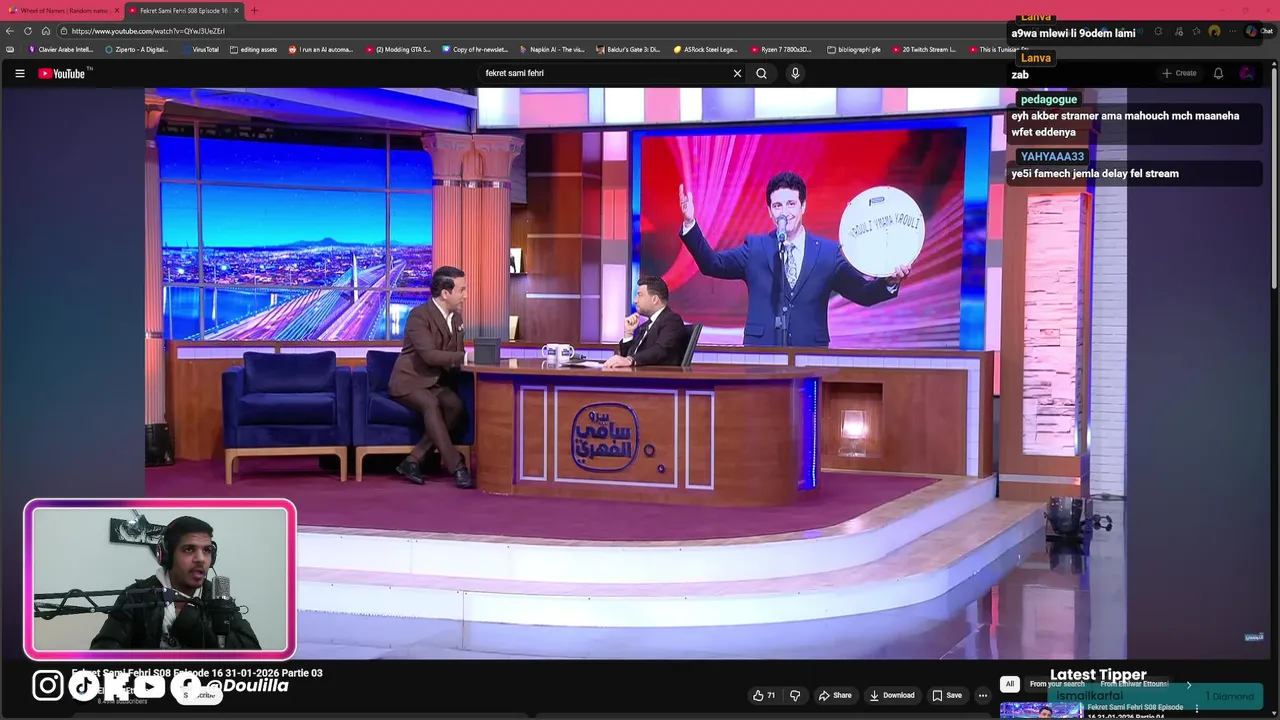Image resolution: width=1280 pixels, height=720 pixels.
Task: Run the search with the magnifier button
Action: [761, 73]
